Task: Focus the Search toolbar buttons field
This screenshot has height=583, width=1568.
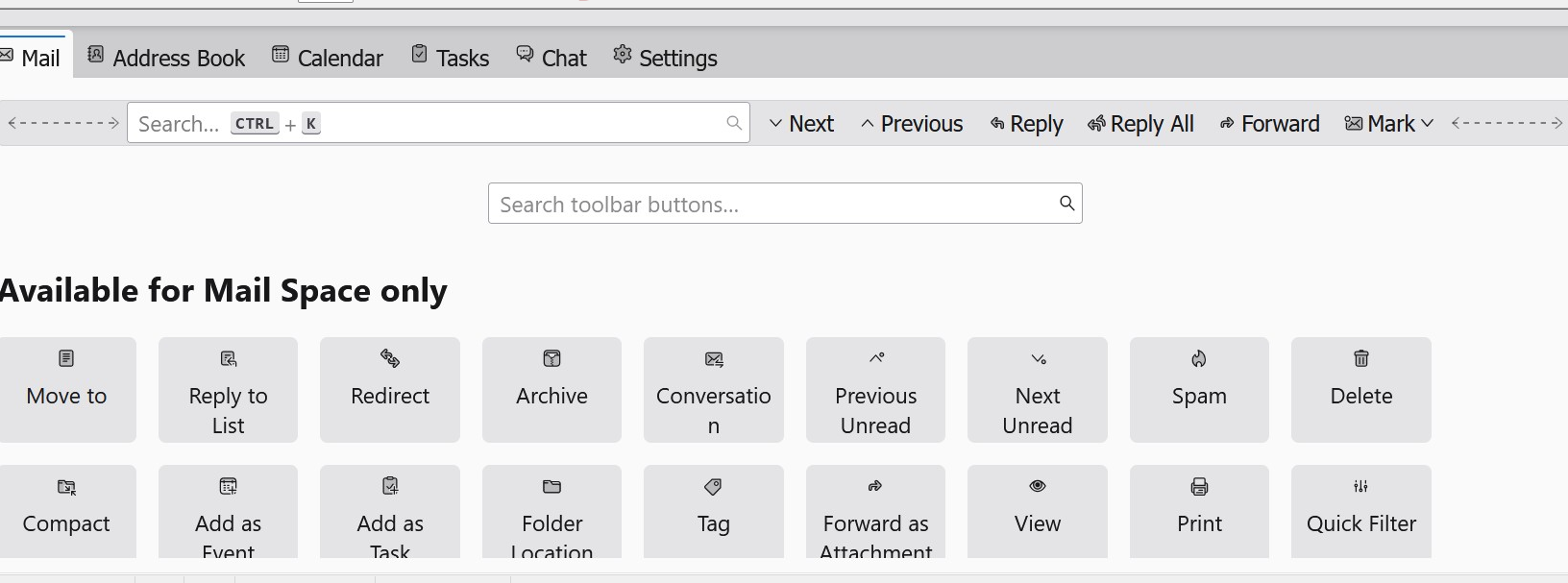Action: click(x=773, y=205)
